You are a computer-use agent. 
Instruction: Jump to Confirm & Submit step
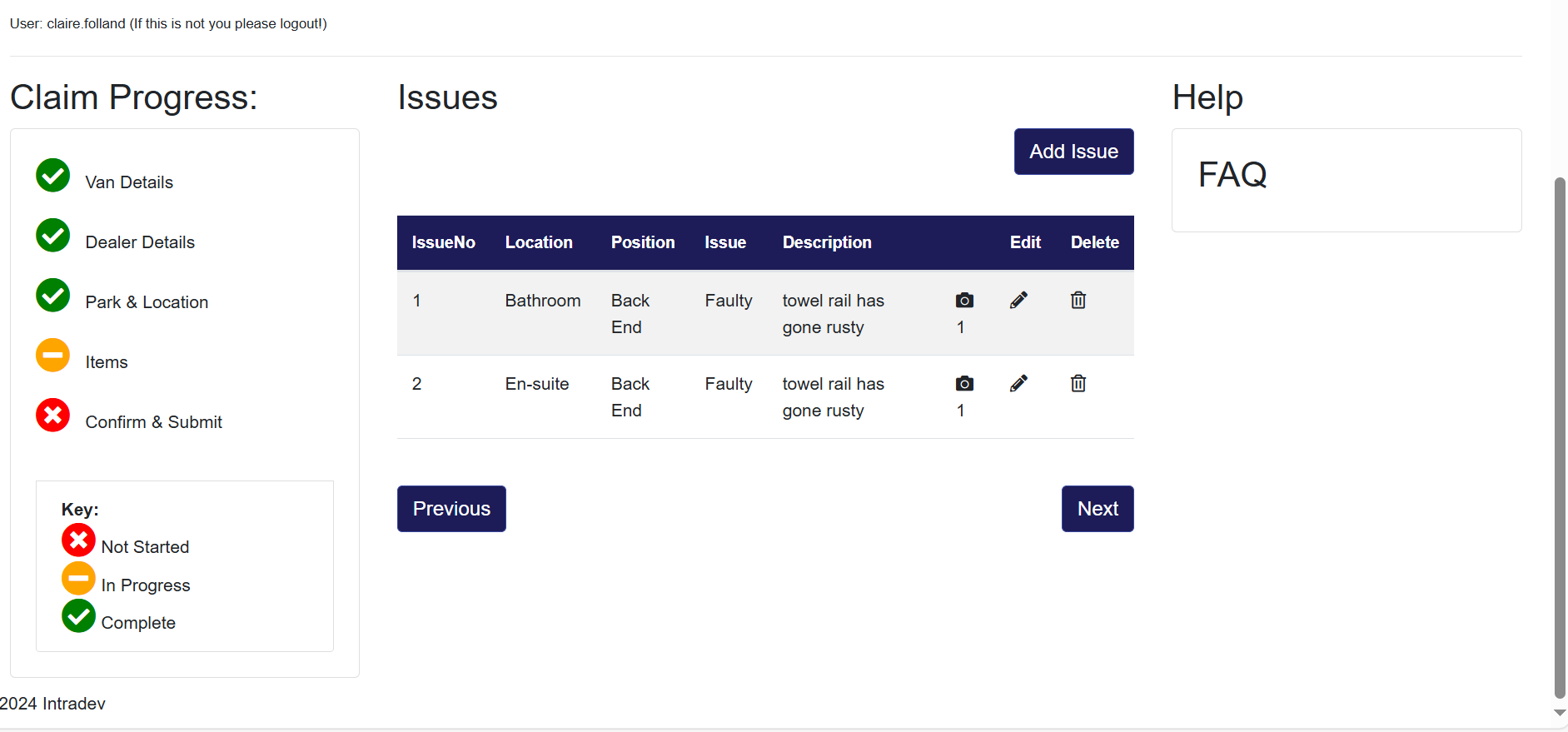tap(153, 422)
